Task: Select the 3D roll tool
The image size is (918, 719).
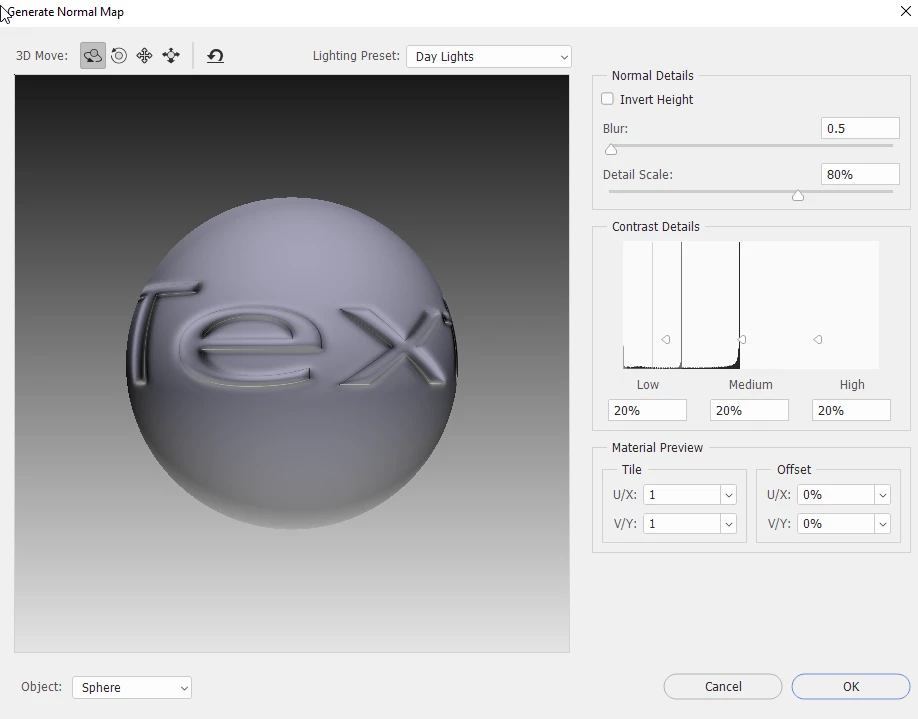Action: (x=119, y=56)
